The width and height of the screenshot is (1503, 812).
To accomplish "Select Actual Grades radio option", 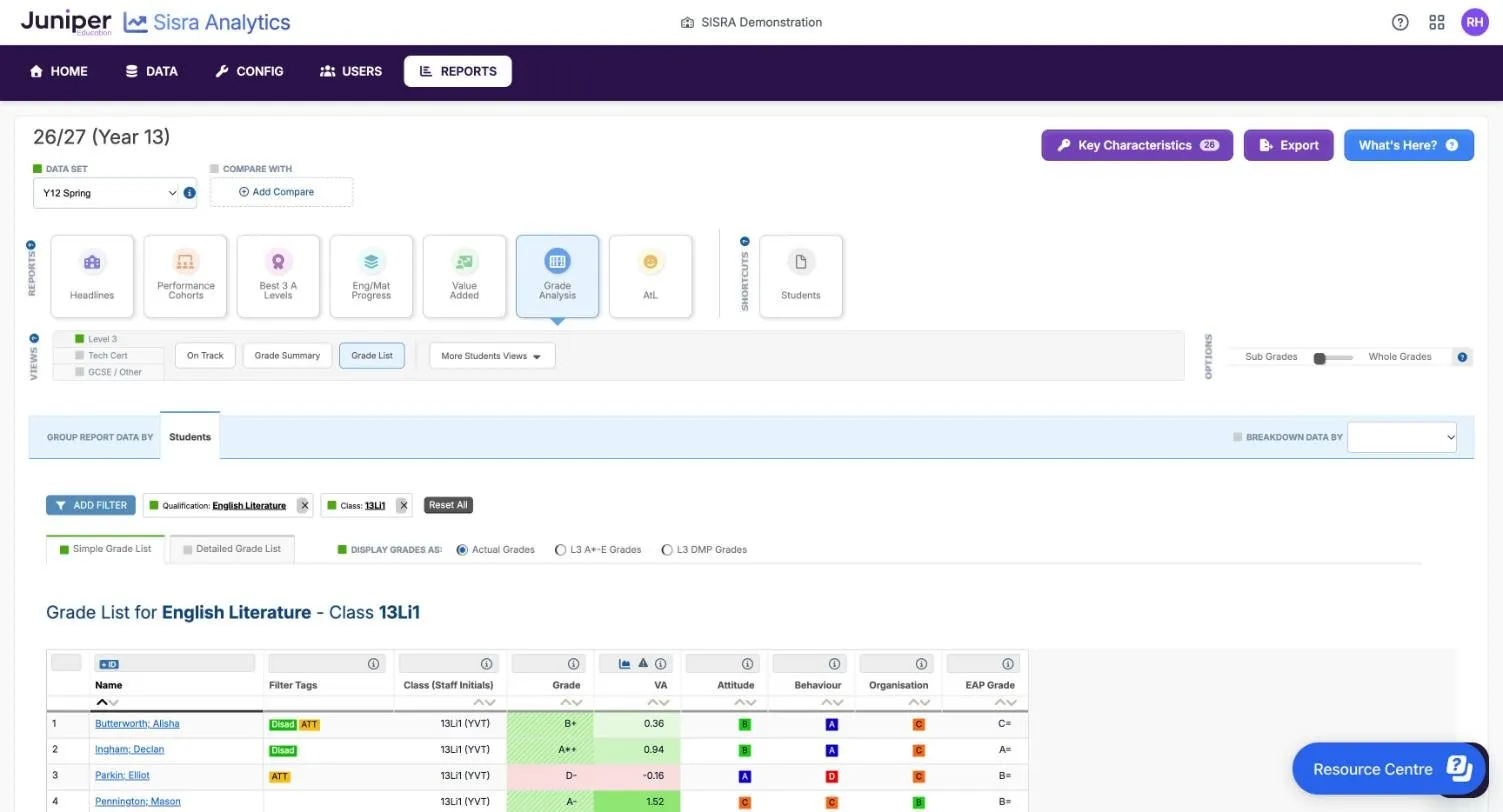I will (x=462, y=550).
